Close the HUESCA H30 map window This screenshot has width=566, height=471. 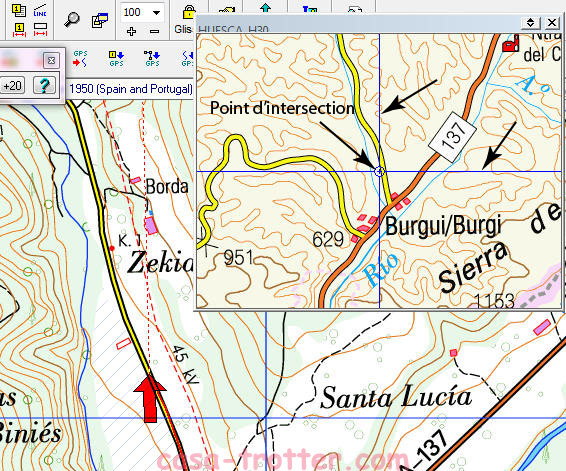[x=552, y=23]
